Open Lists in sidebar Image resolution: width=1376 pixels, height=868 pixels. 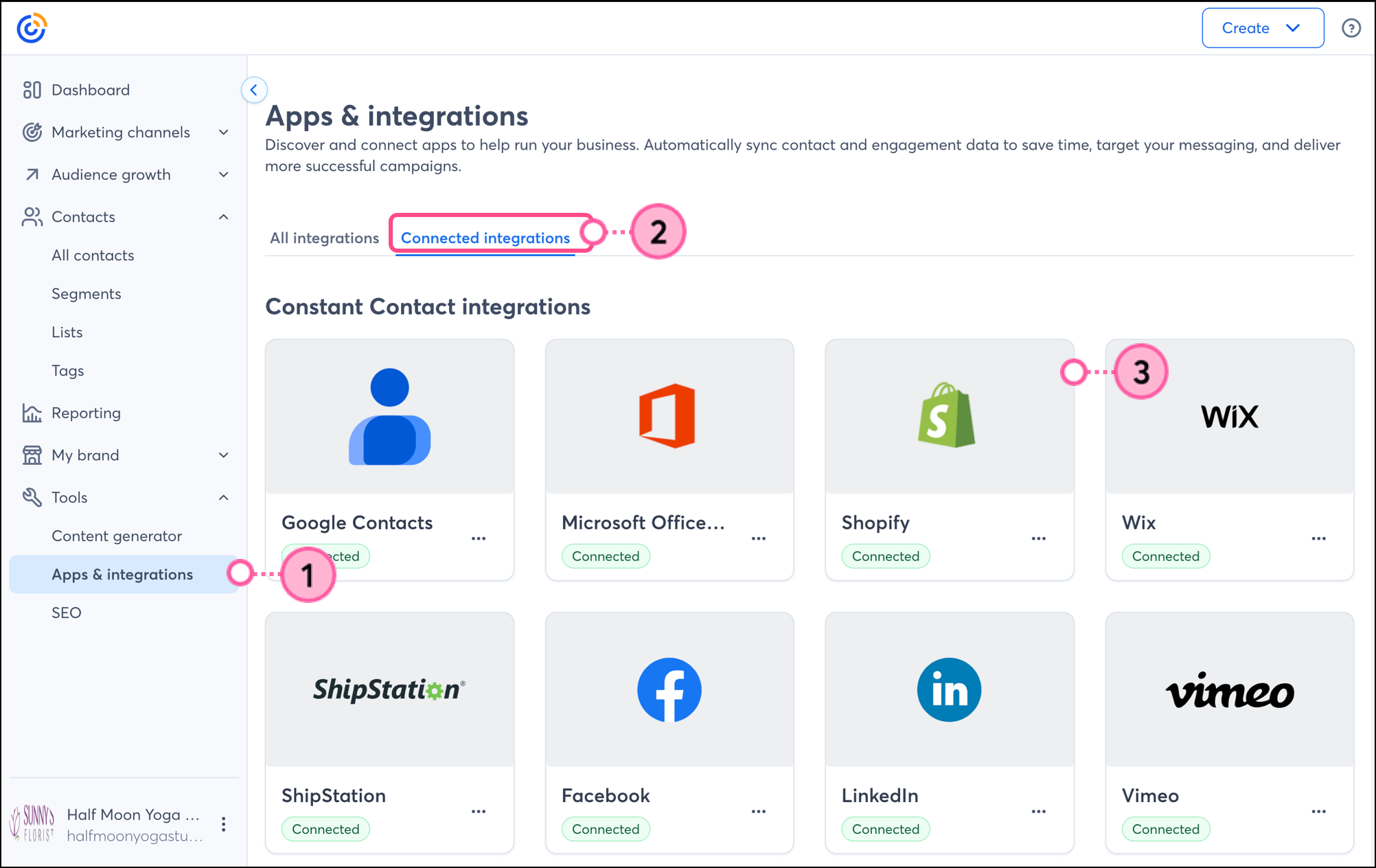coord(67,332)
